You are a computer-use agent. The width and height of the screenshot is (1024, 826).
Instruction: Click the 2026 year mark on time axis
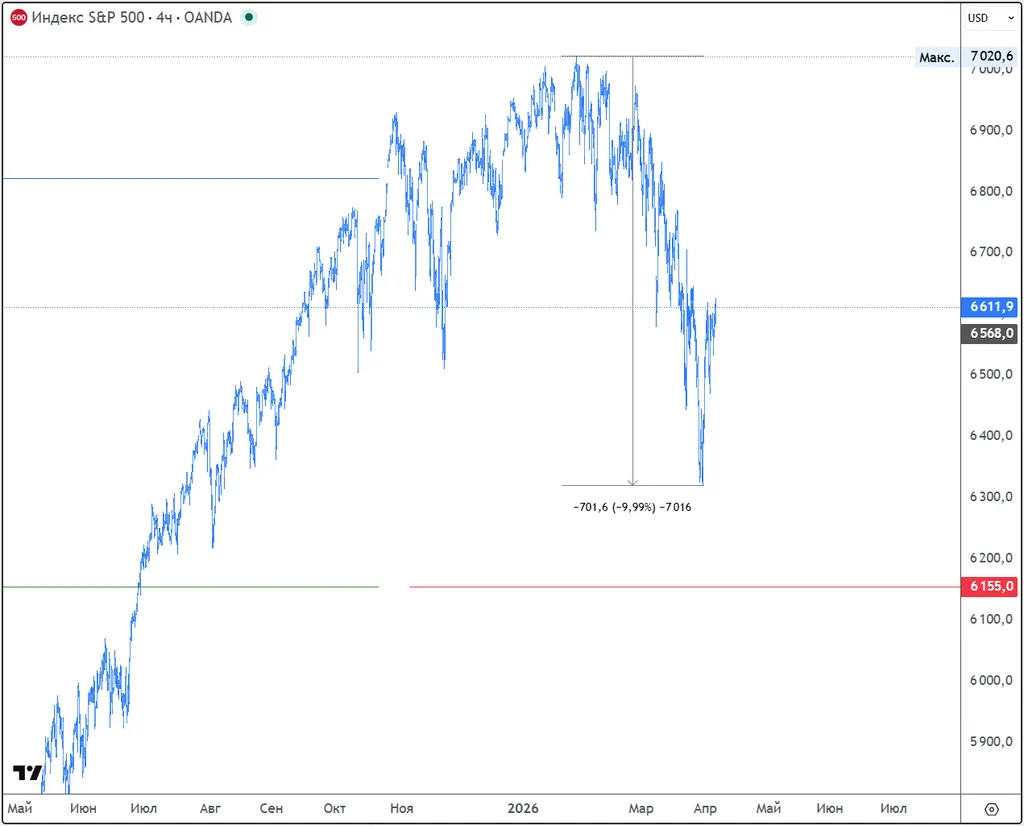(522, 808)
